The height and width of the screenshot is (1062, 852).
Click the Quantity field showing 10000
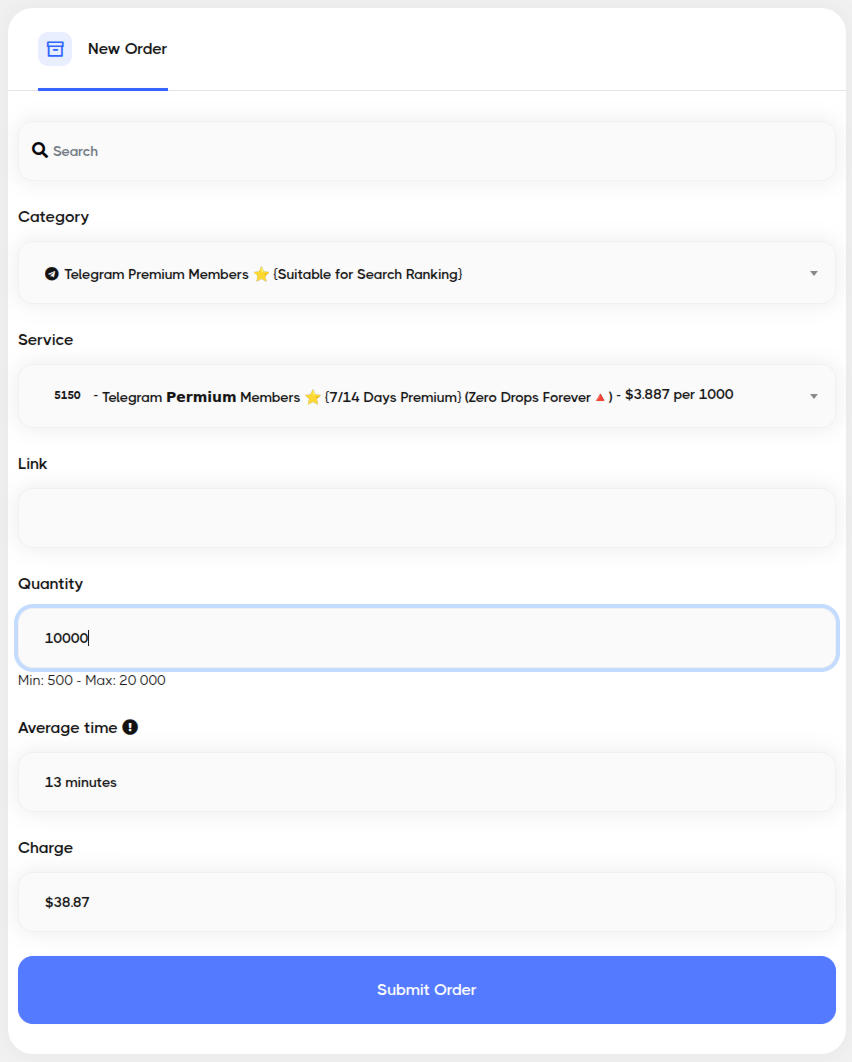pyautogui.click(x=426, y=638)
